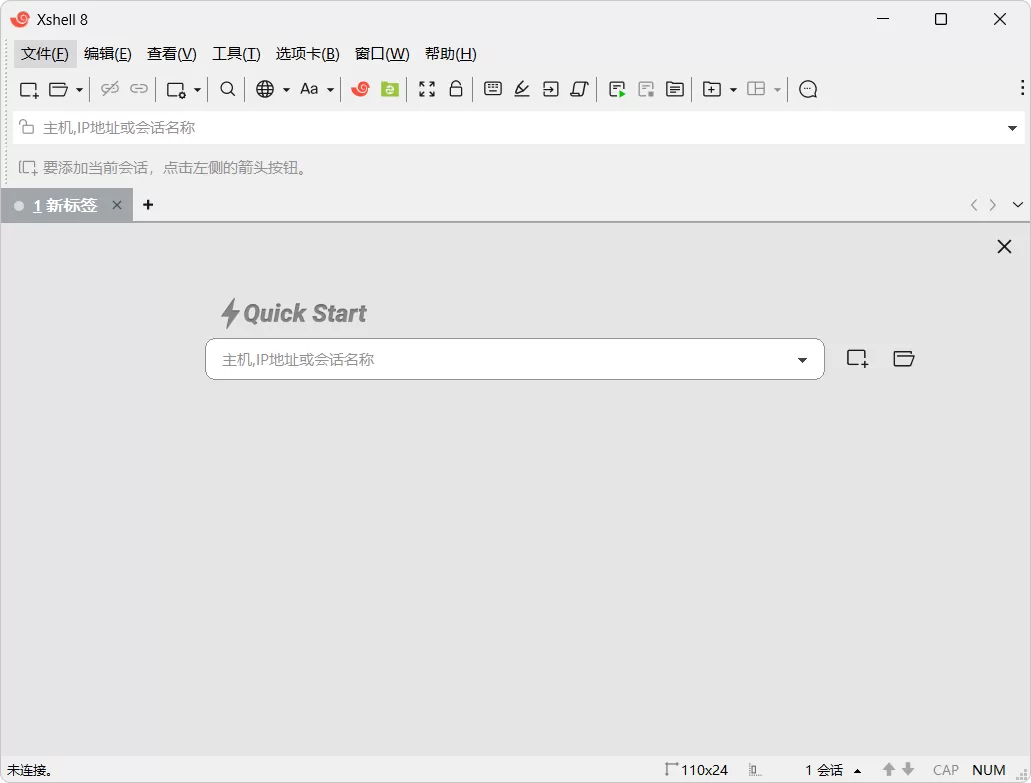Open the Quick Start dropdown arrow
1031x783 pixels.
[x=801, y=359]
